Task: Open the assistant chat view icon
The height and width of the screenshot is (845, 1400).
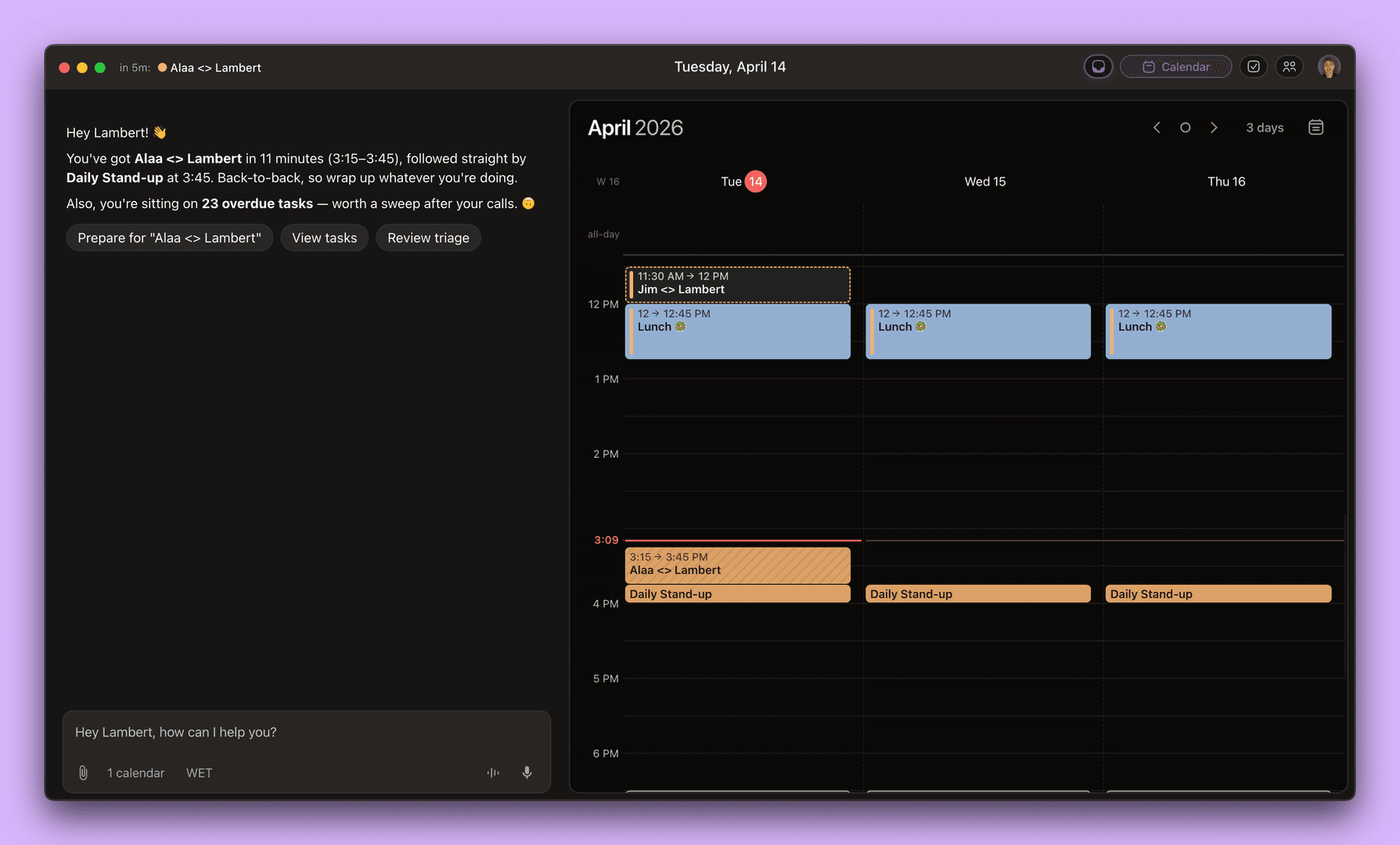Action: click(x=1098, y=67)
